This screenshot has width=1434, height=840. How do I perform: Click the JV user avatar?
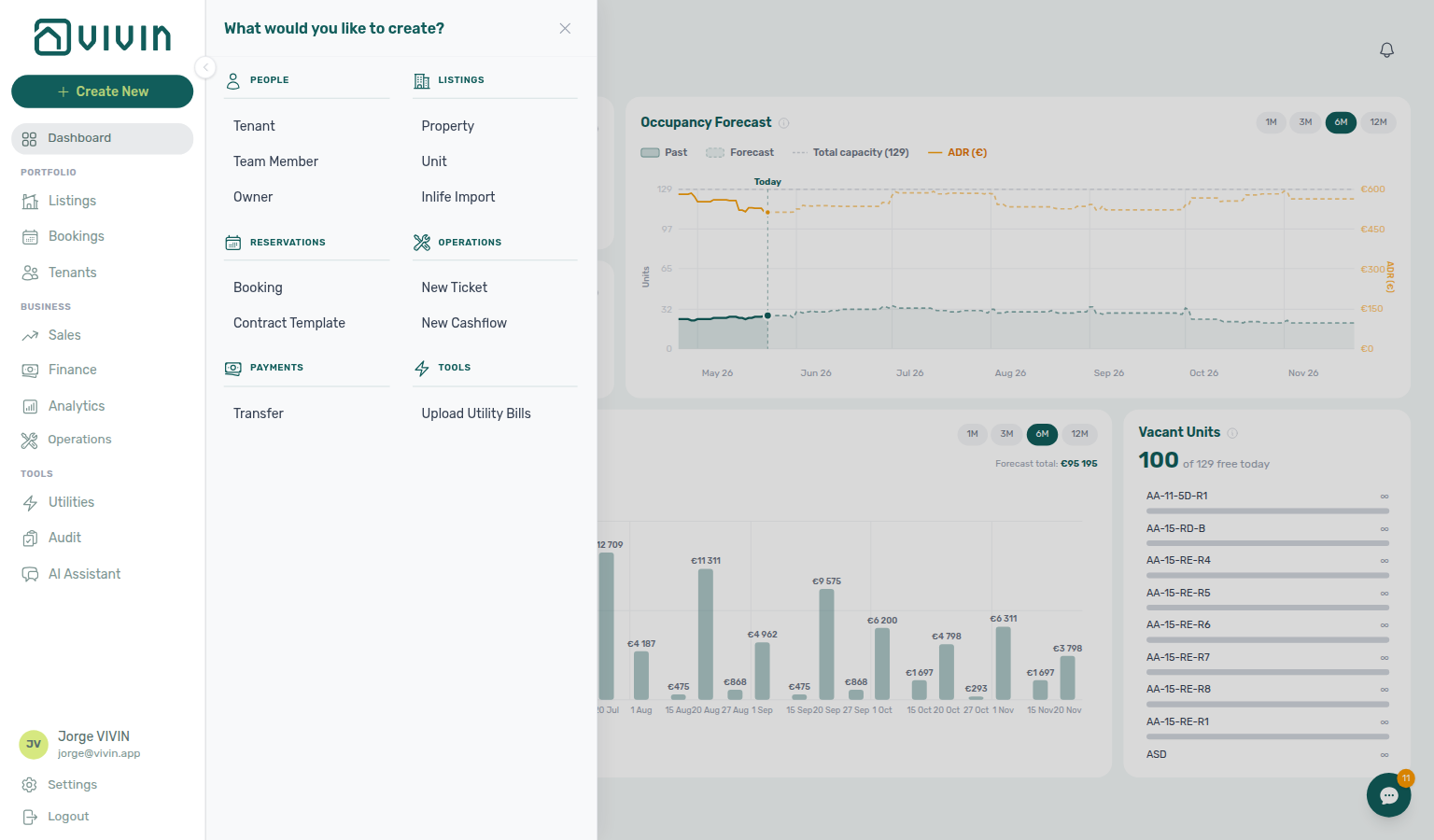(x=34, y=745)
